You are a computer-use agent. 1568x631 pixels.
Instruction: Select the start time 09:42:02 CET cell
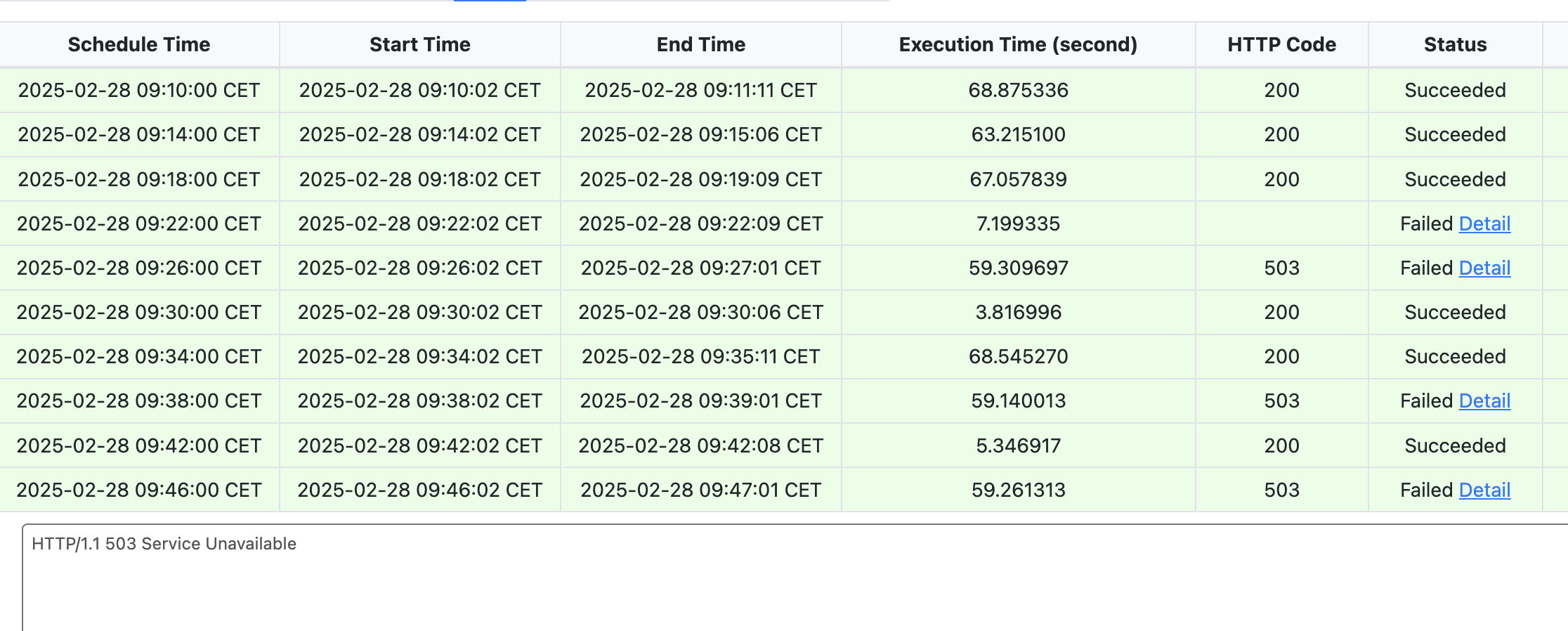click(x=420, y=445)
